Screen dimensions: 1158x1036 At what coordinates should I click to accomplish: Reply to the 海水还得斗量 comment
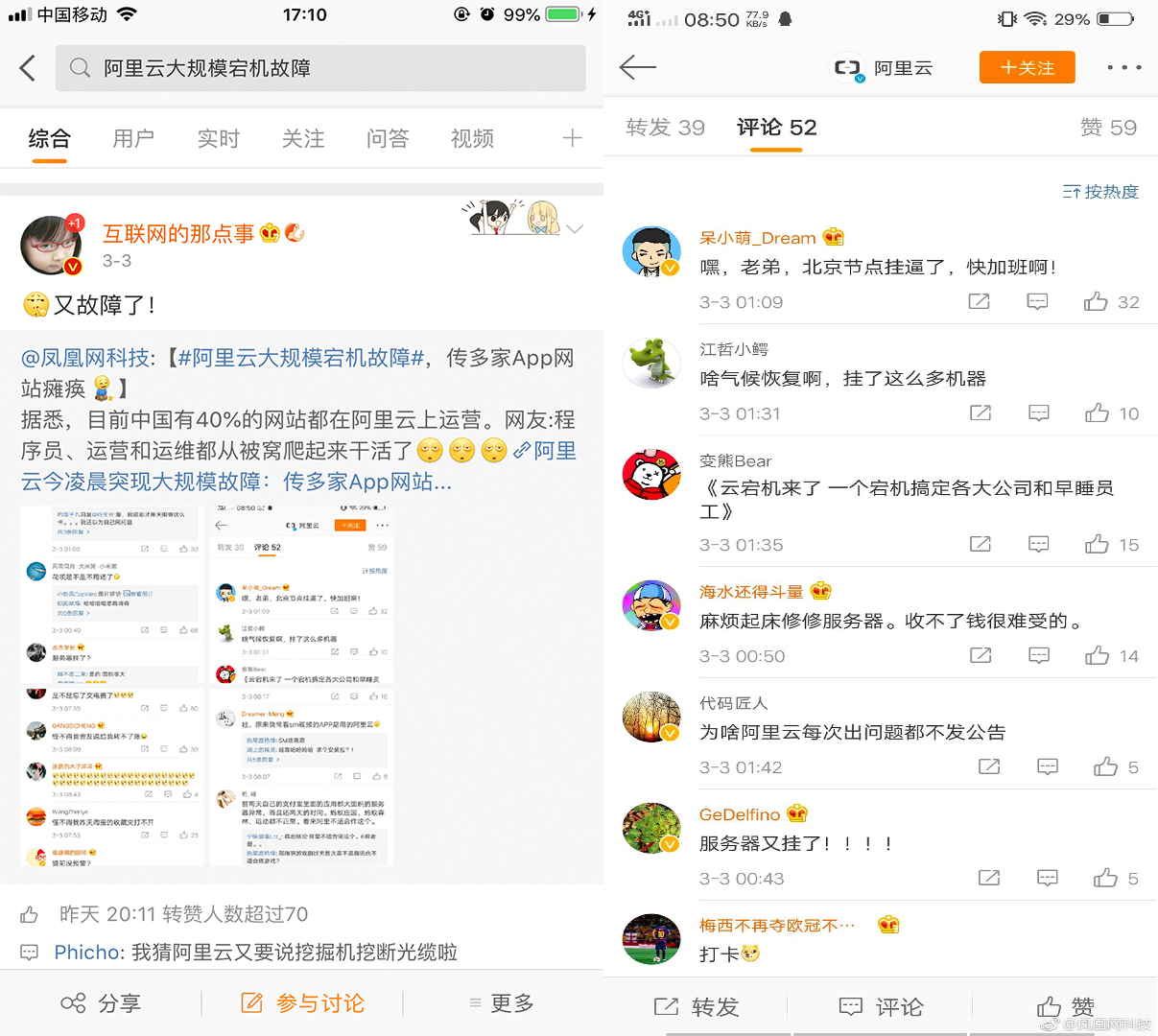click(1038, 656)
